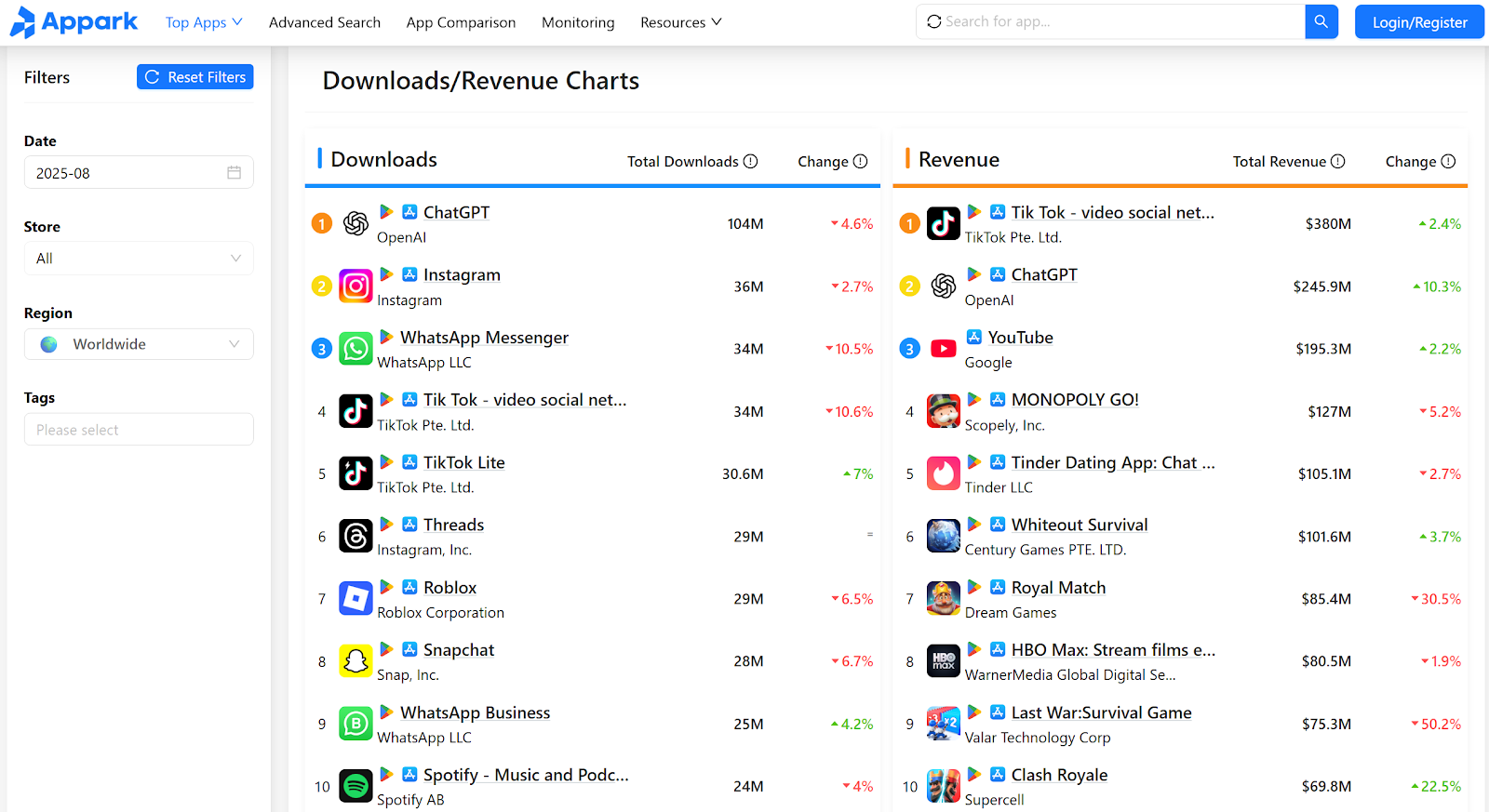Screen dimensions: 1489x812
Task: Open the App Comparison page
Action: point(461,22)
